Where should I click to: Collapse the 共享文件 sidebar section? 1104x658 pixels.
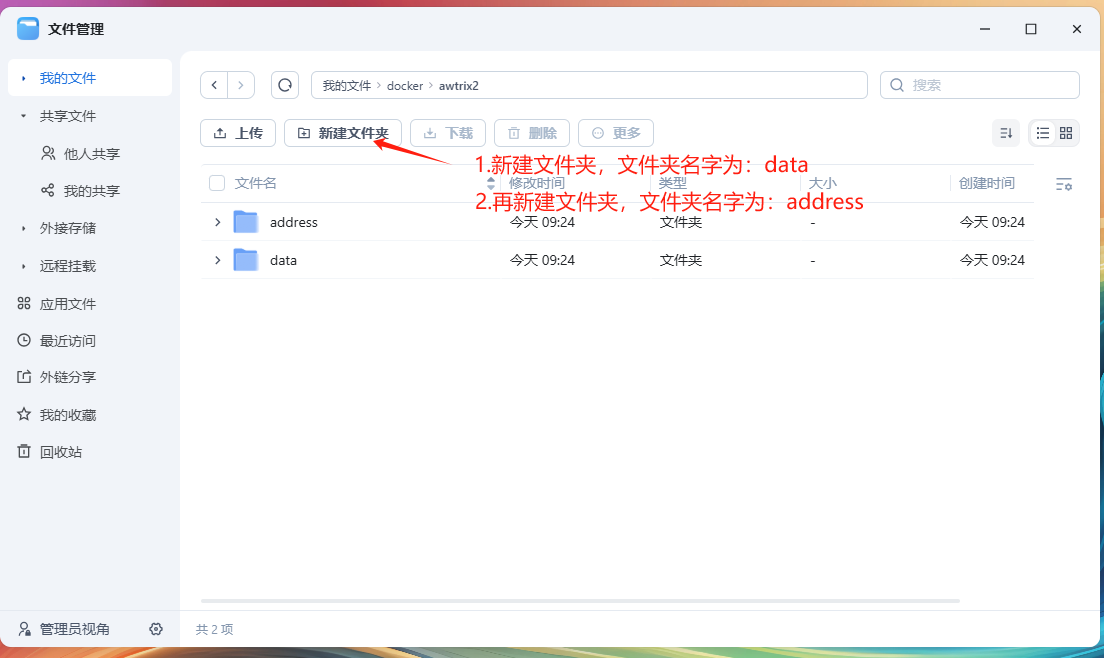[x=24, y=116]
